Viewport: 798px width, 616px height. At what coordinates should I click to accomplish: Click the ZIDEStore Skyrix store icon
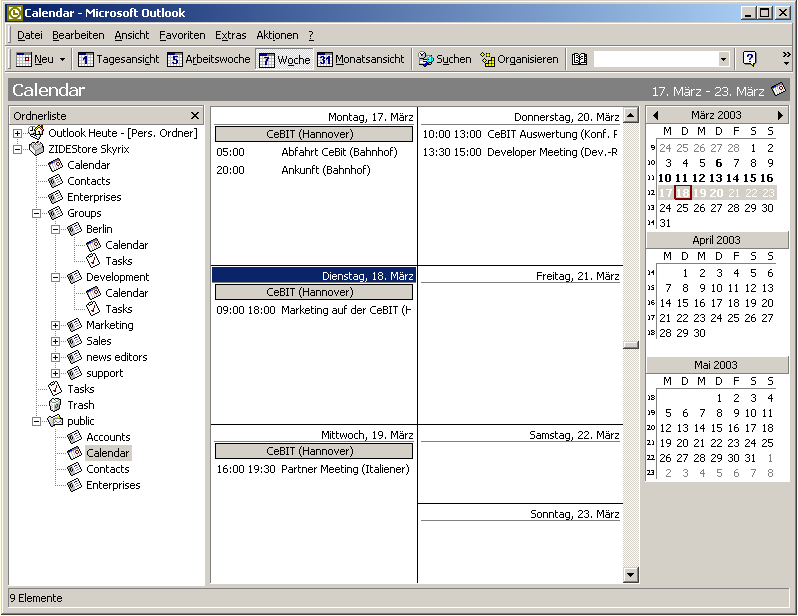coord(37,149)
